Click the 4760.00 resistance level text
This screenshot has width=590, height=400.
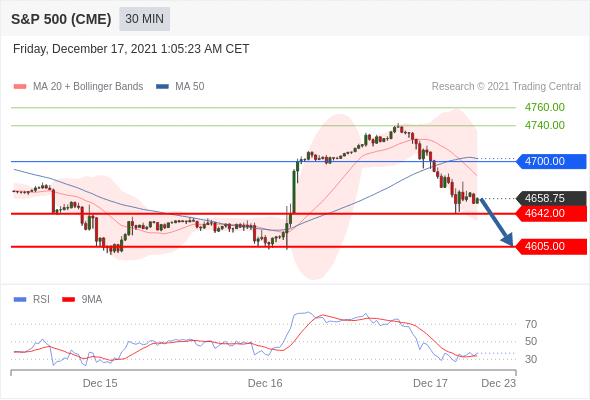(545, 107)
